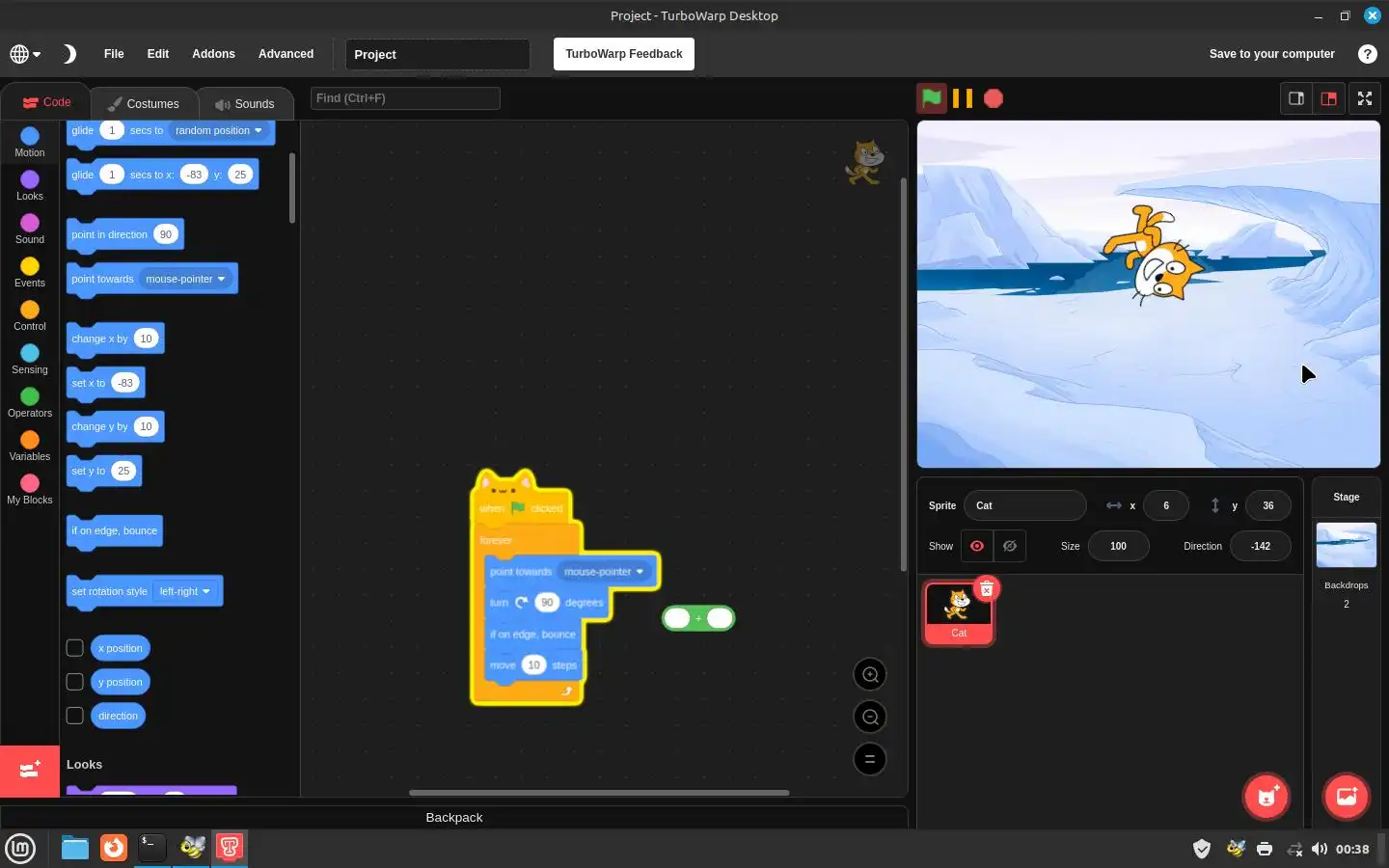Open the language globe menu
Viewport: 1389px width, 868px height.
coord(25,54)
